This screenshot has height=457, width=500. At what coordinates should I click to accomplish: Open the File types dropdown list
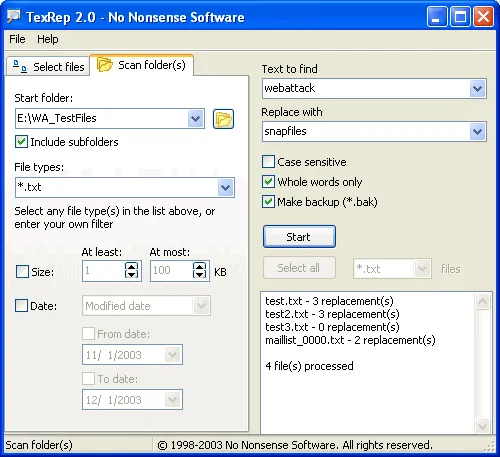tap(226, 187)
